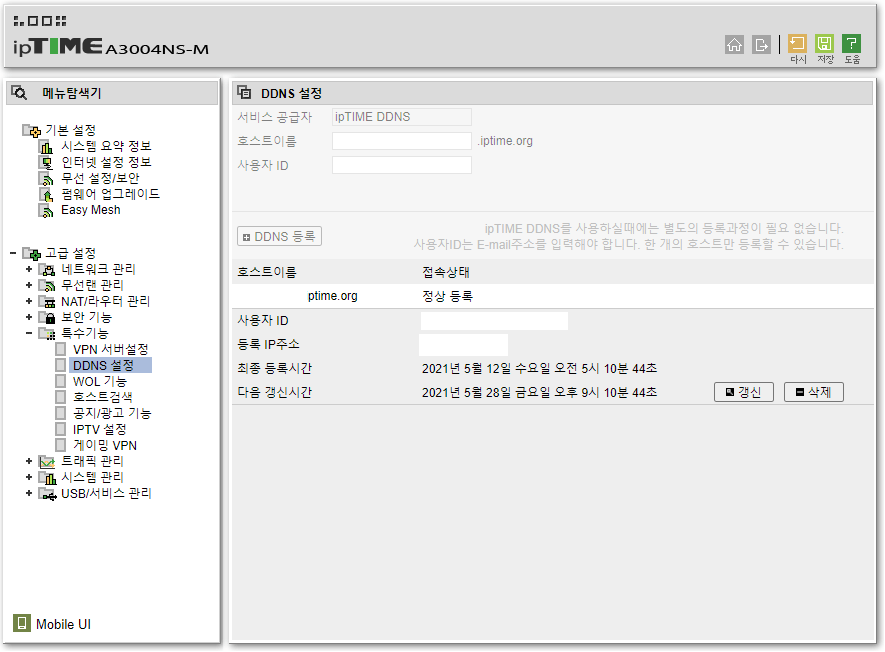Click the 시스템 관리 folder icon
Screen dimensions: 885x652
coord(47,478)
